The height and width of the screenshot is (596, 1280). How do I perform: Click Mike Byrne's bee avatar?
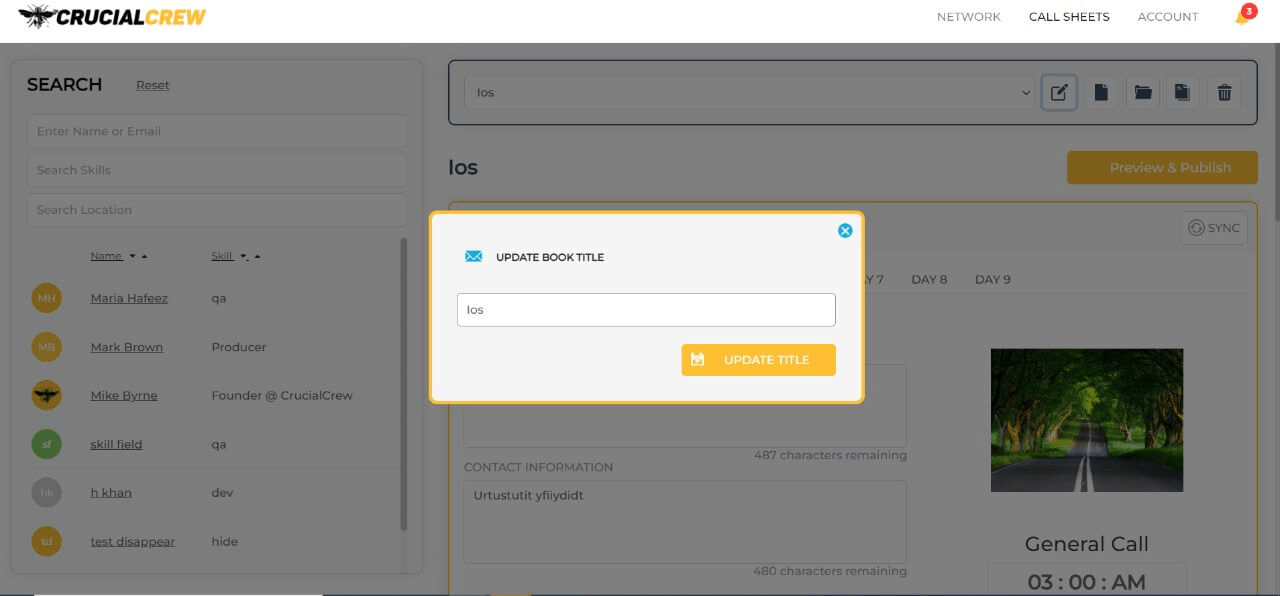click(46, 395)
